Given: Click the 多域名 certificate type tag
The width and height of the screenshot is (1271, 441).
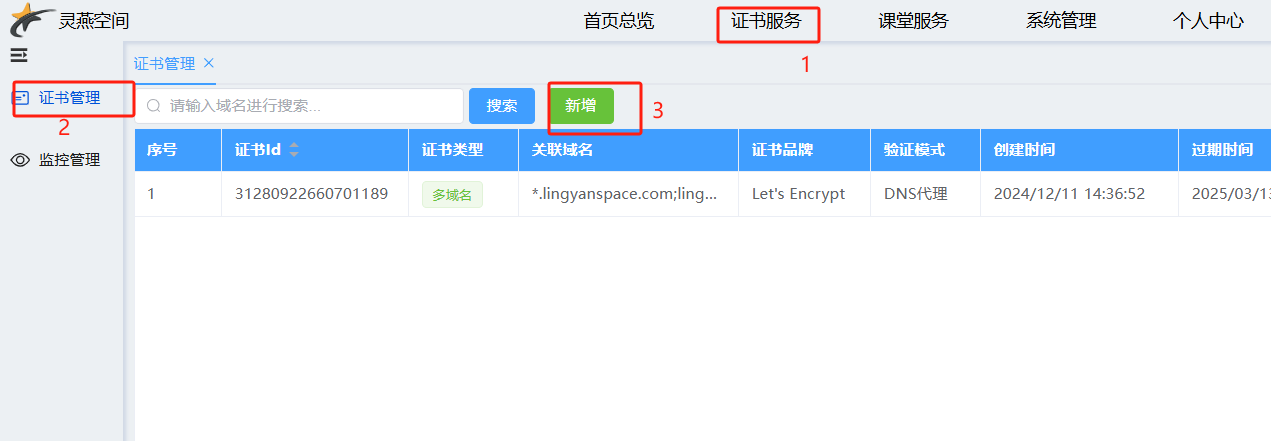Looking at the screenshot, I should click(452, 195).
